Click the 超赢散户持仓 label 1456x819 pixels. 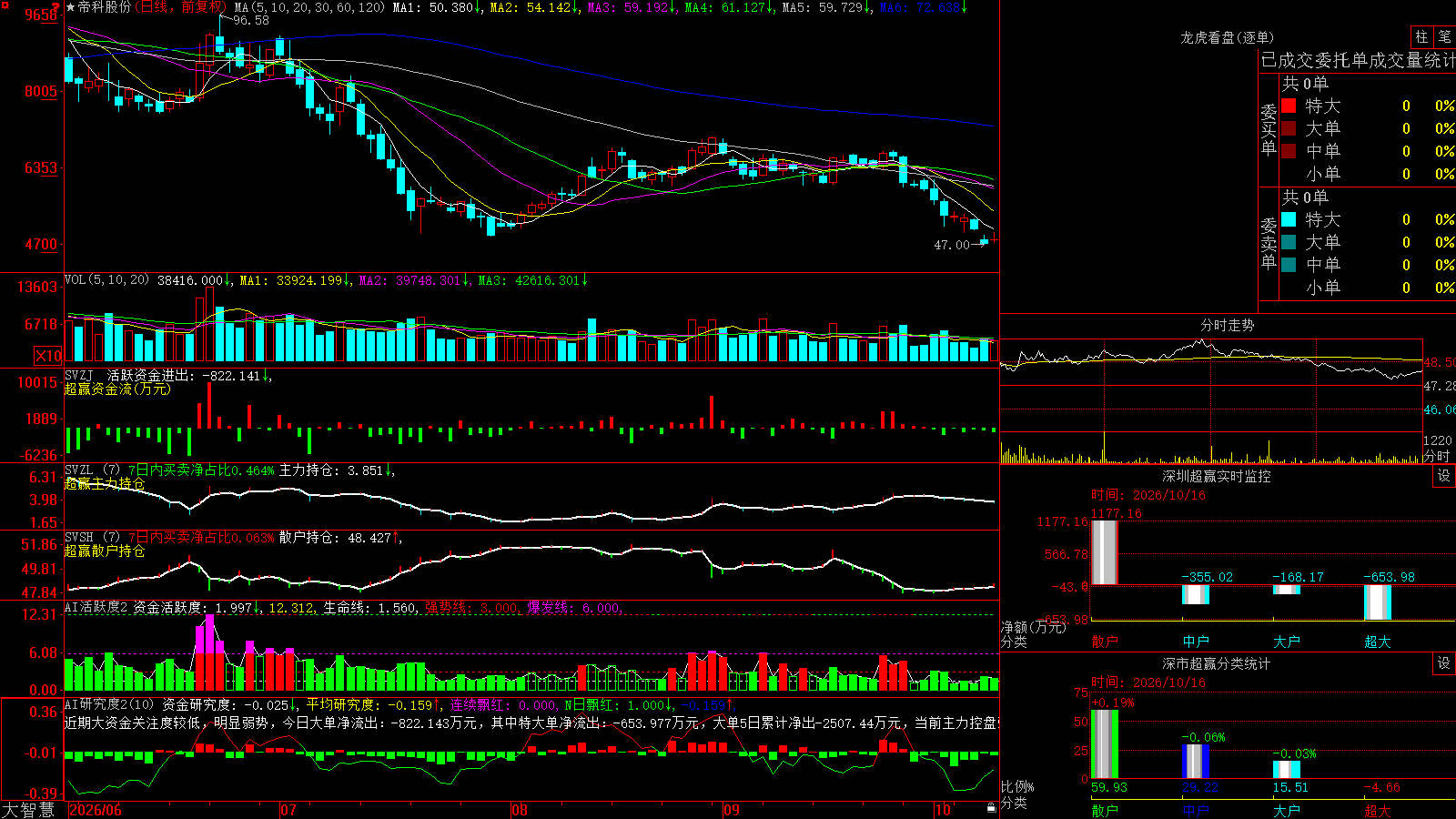point(105,551)
